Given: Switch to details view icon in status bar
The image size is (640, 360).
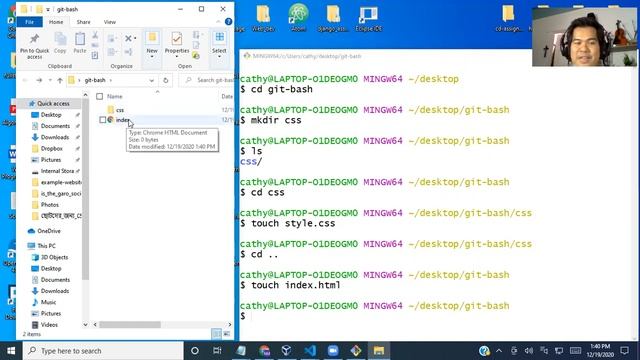Looking at the screenshot, I should click(216, 334).
